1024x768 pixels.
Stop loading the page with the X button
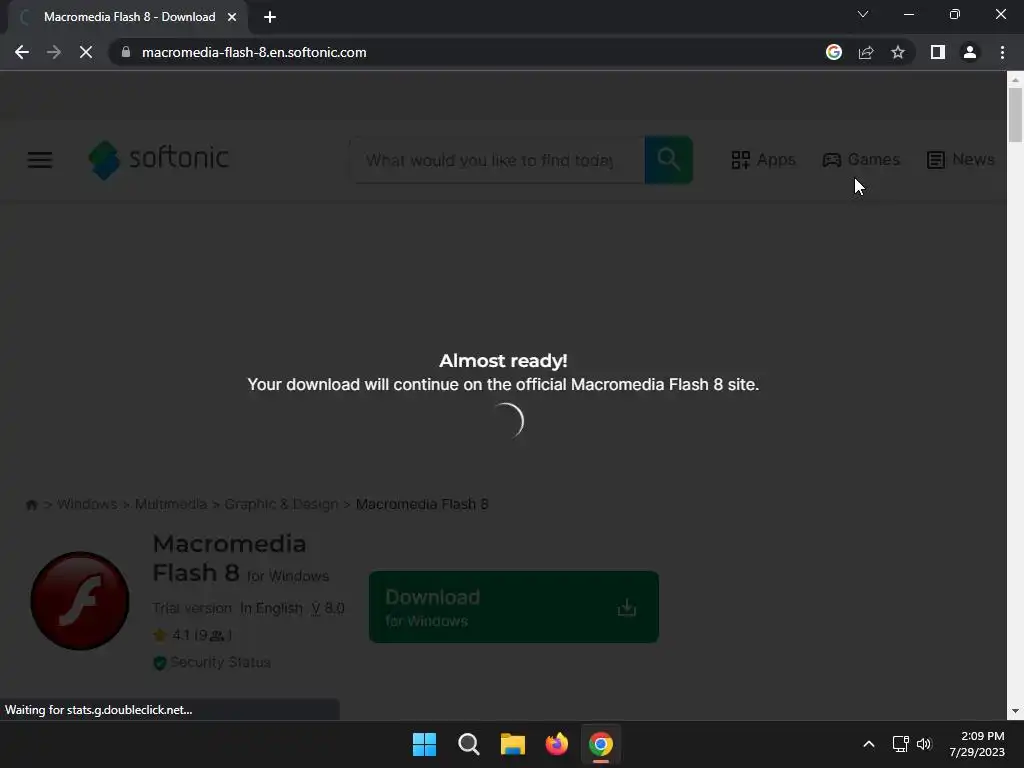click(86, 52)
